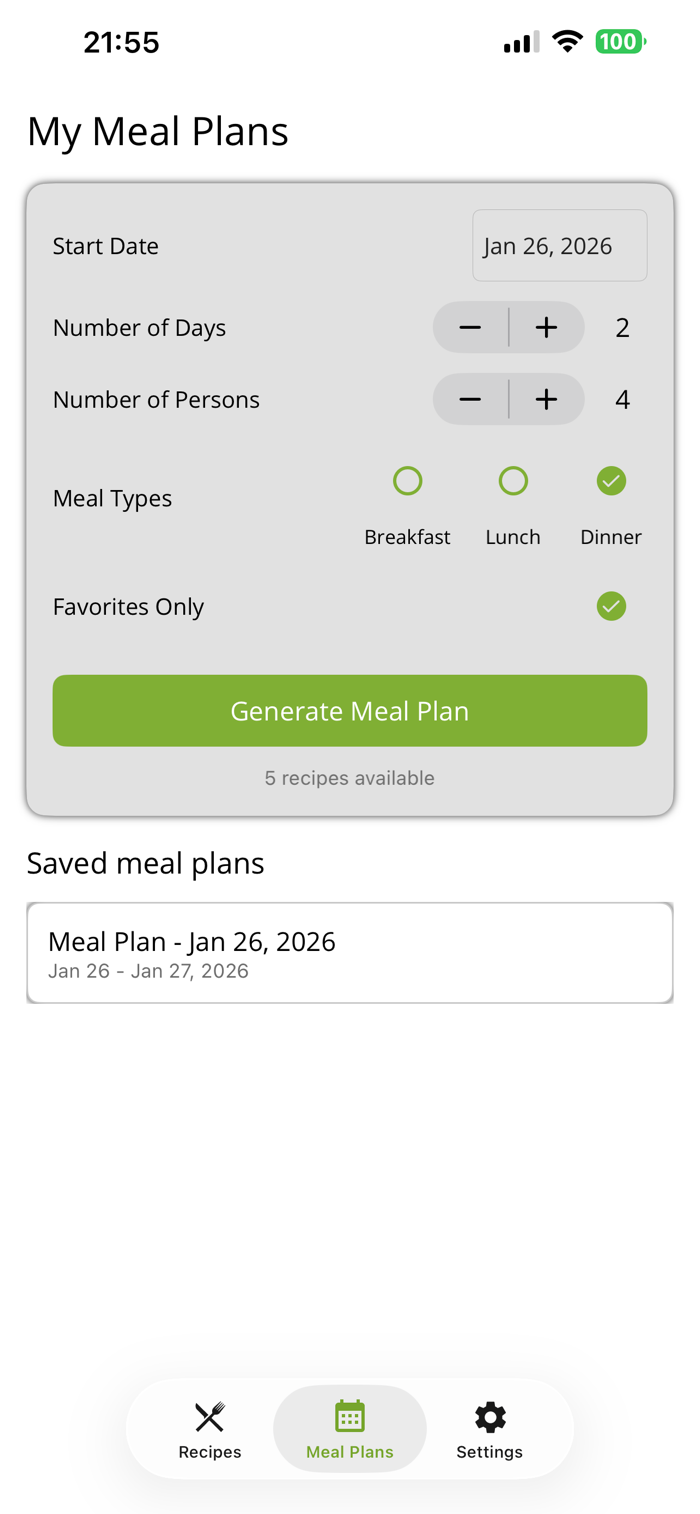Open the Start Date picker
Image resolution: width=700 pixels, height=1514 pixels.
pyautogui.click(x=559, y=246)
